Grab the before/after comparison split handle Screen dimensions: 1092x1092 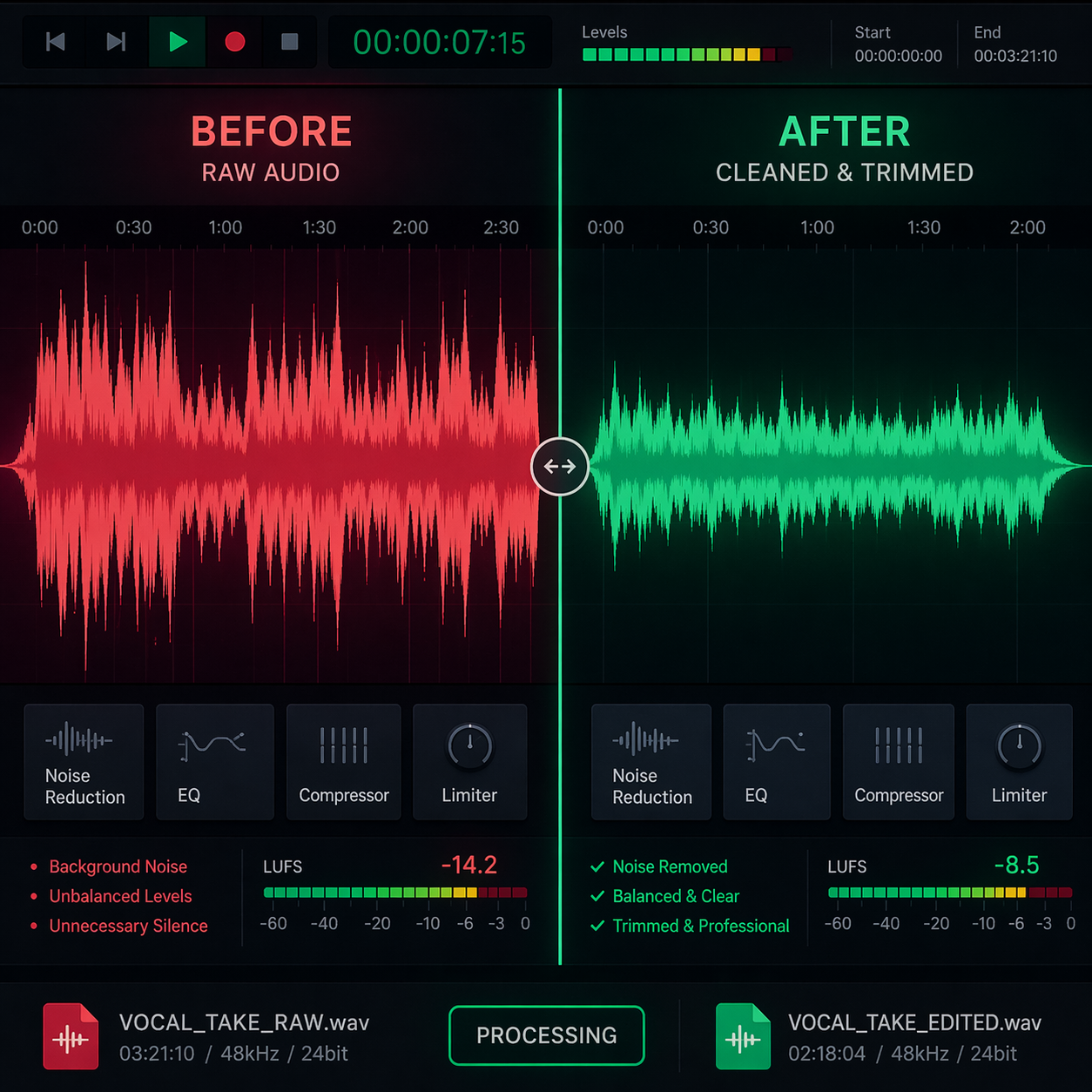[x=560, y=467]
